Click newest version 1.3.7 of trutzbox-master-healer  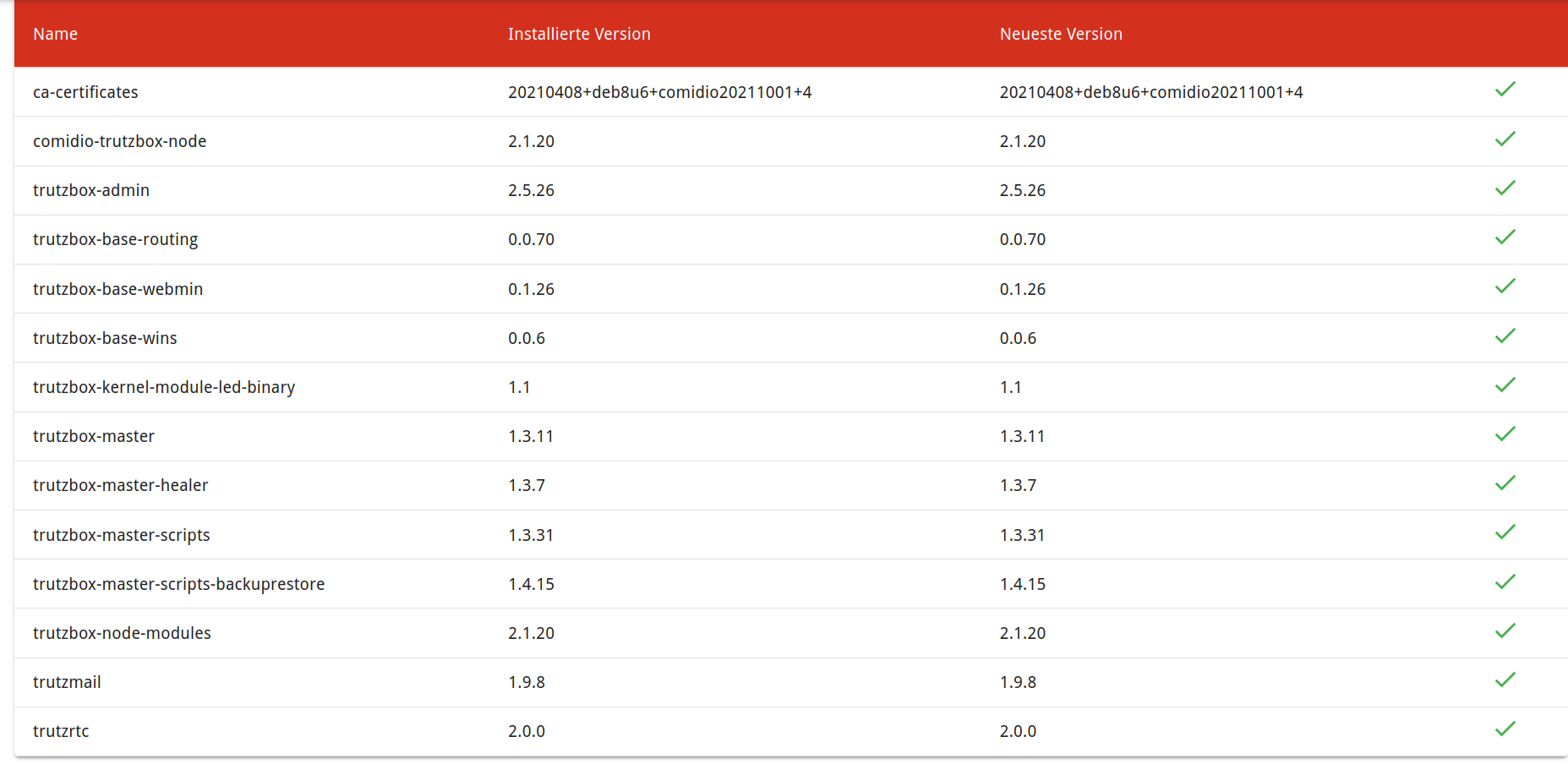pos(1018,485)
